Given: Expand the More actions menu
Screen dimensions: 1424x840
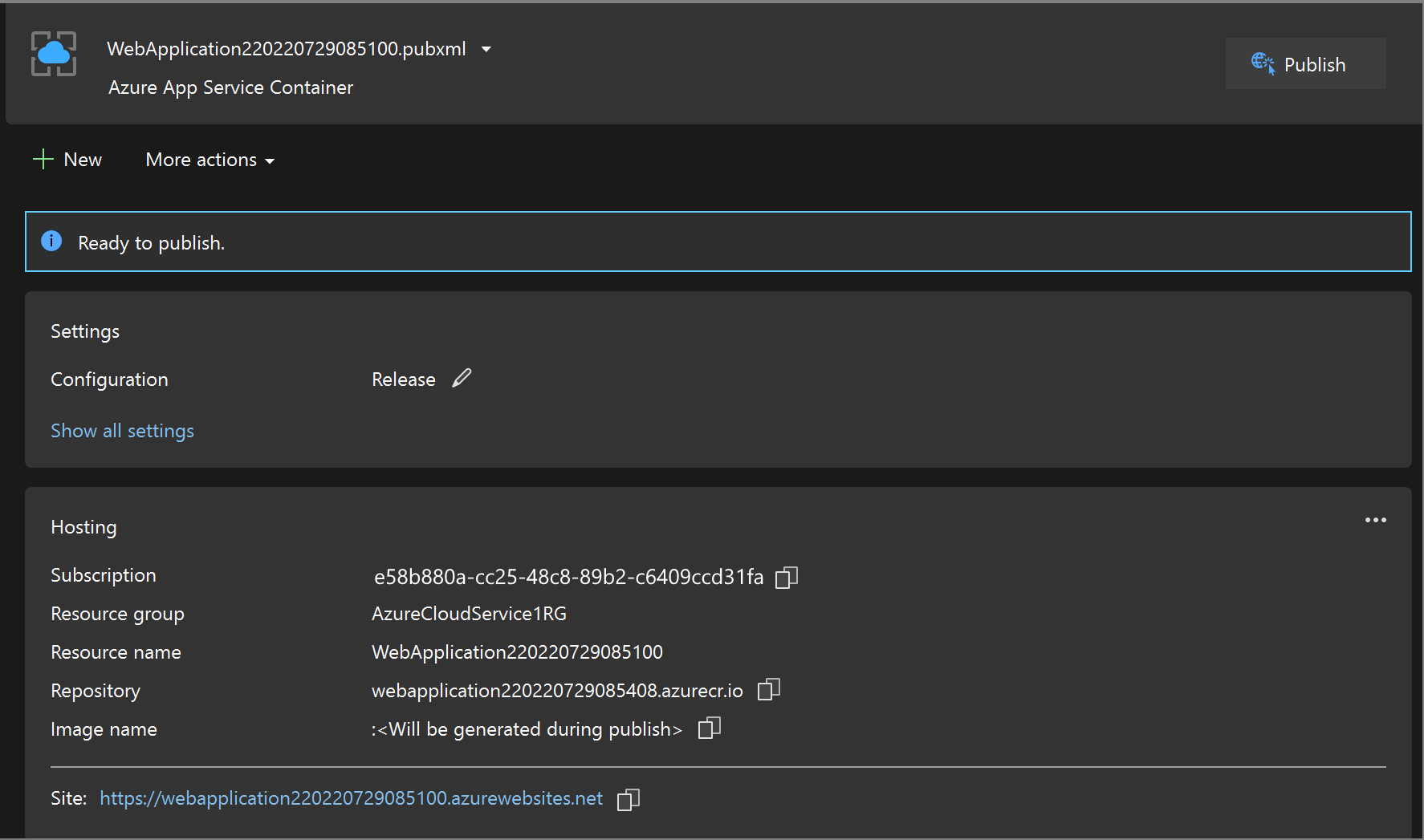Looking at the screenshot, I should tap(210, 160).
